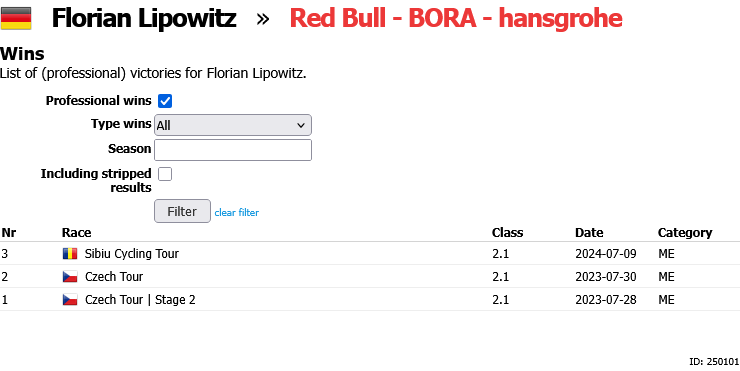Enable the Including stripped results checkbox
This screenshot has width=740, height=371.
click(x=165, y=174)
